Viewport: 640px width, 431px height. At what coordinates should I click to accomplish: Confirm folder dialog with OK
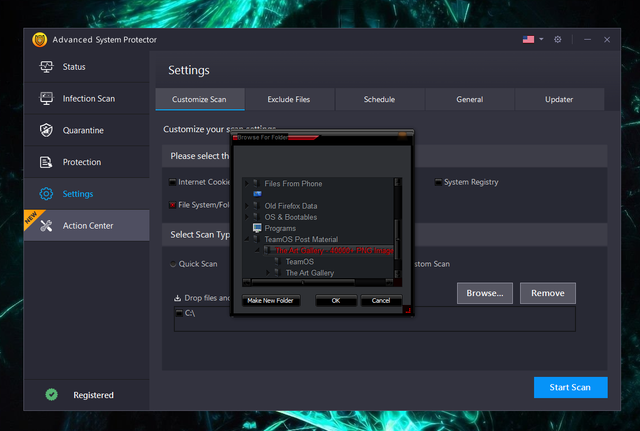tap(336, 300)
